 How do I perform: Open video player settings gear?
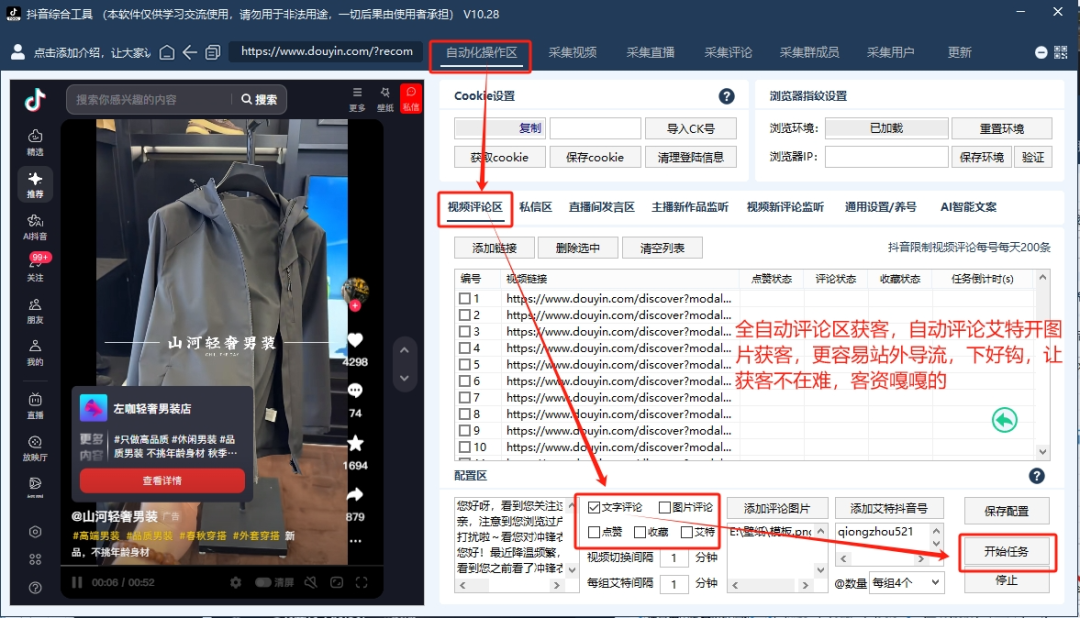point(236,582)
